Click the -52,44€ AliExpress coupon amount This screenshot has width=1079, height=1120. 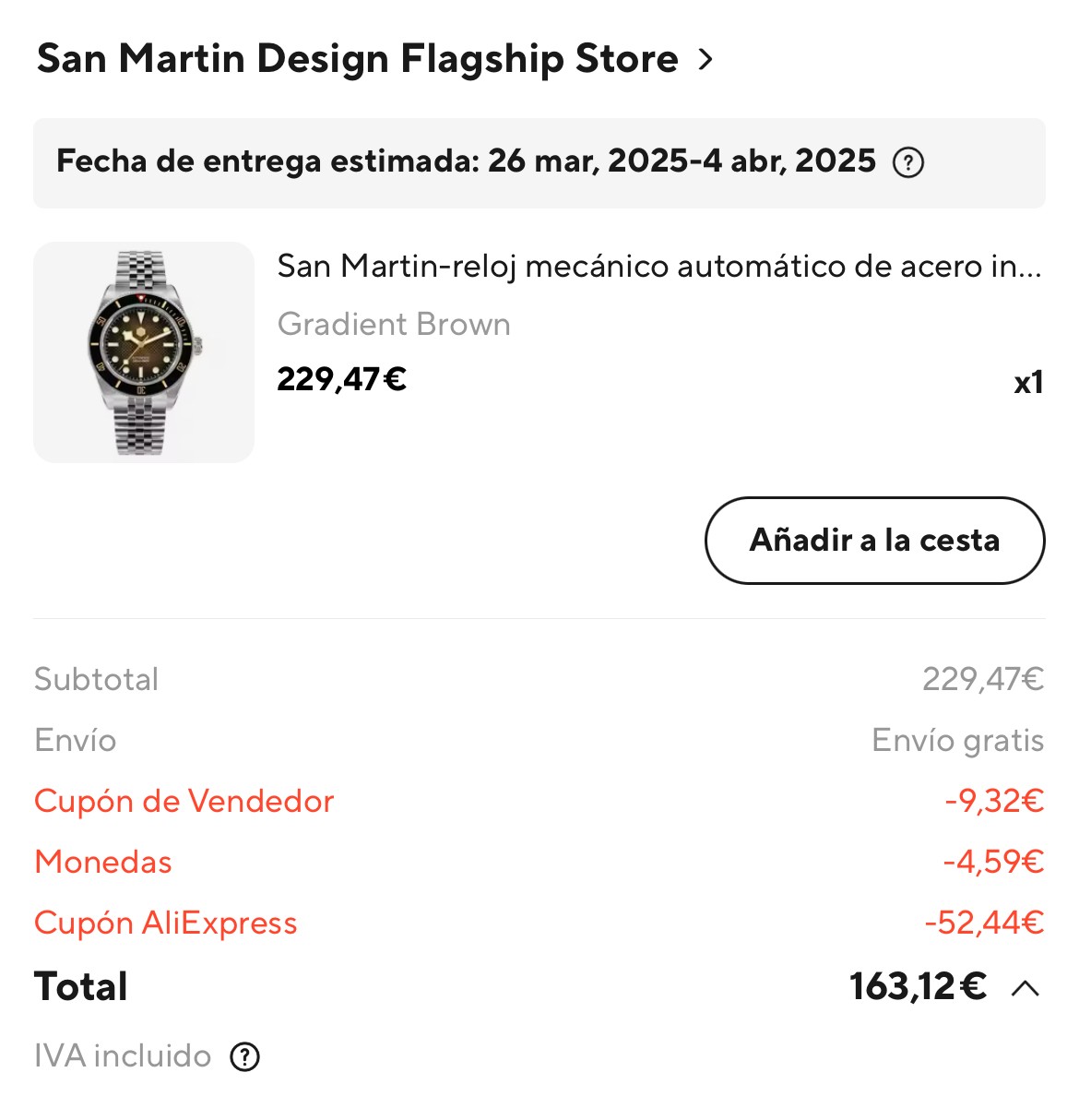coord(984,923)
